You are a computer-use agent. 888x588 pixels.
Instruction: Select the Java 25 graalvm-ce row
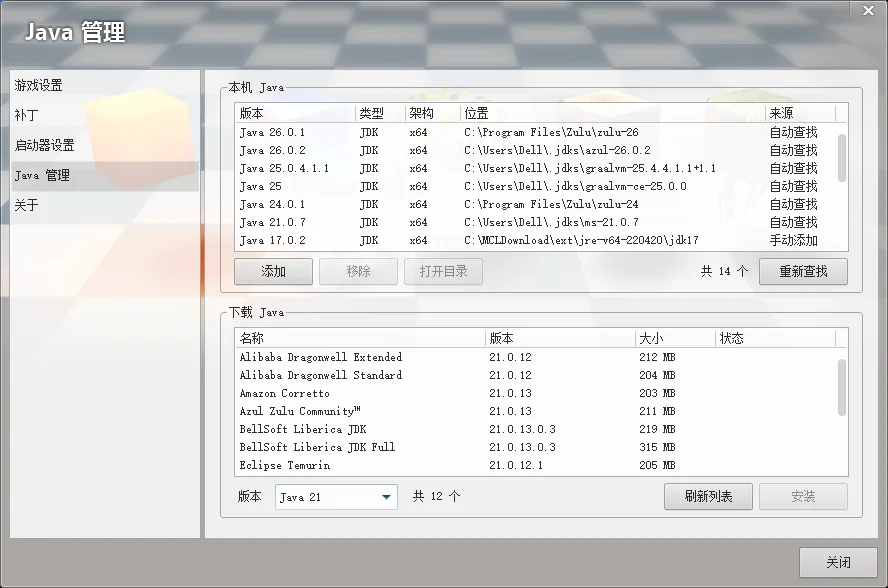pos(536,186)
